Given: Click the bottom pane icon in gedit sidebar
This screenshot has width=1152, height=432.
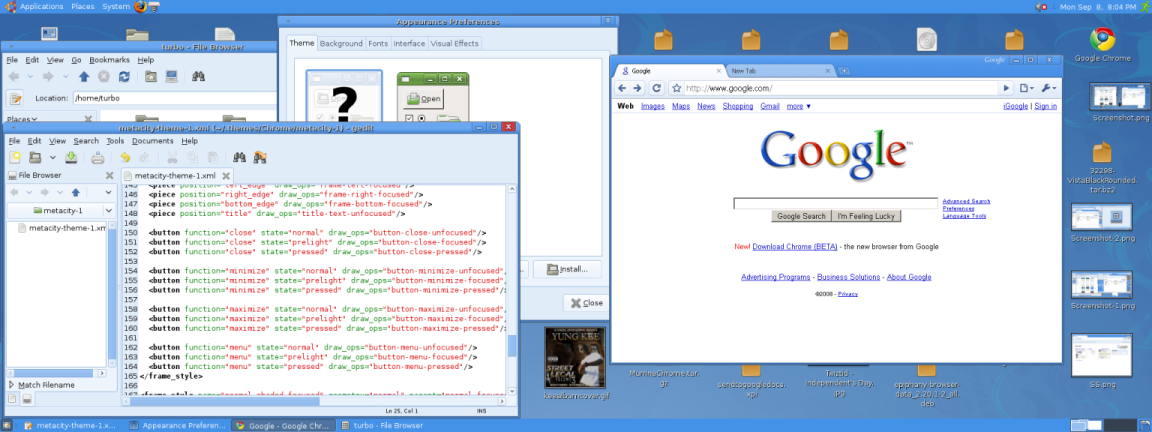Looking at the screenshot, I should click(x=26, y=399).
